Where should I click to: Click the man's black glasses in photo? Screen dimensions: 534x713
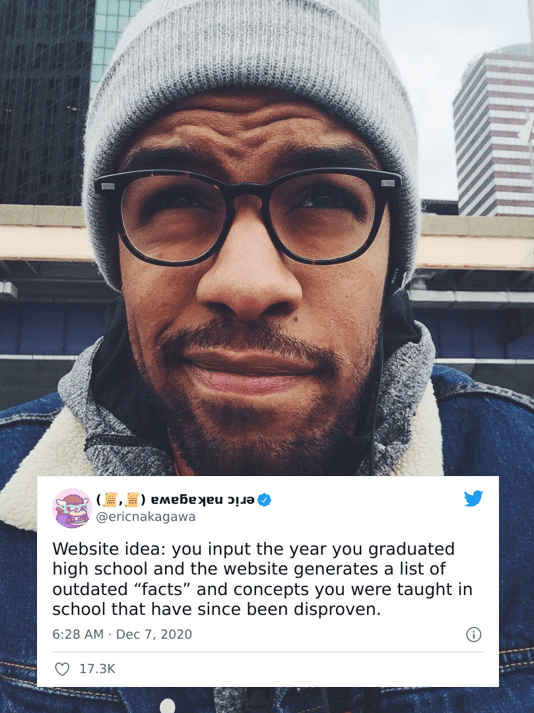248,215
